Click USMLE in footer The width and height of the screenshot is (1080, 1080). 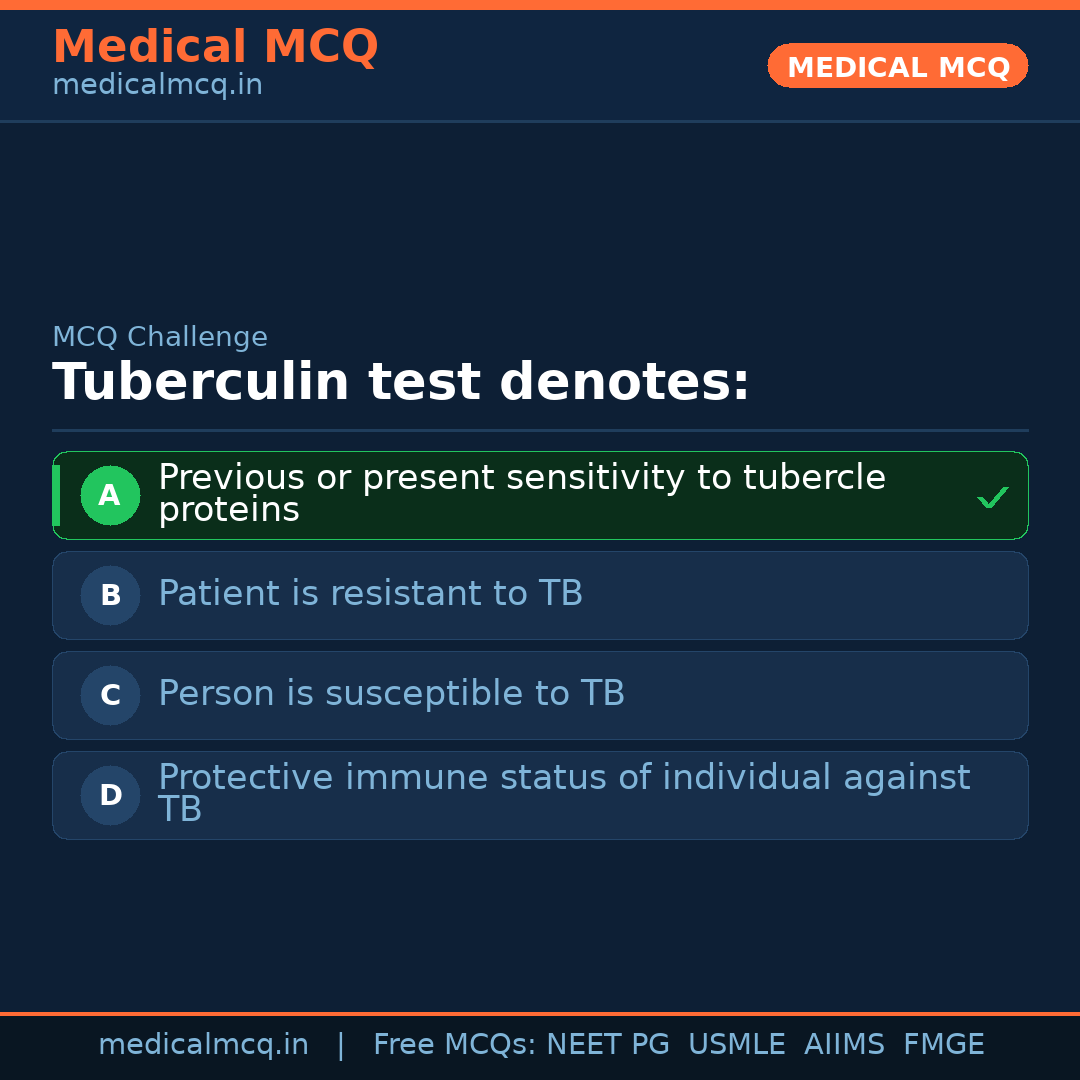tap(736, 1045)
